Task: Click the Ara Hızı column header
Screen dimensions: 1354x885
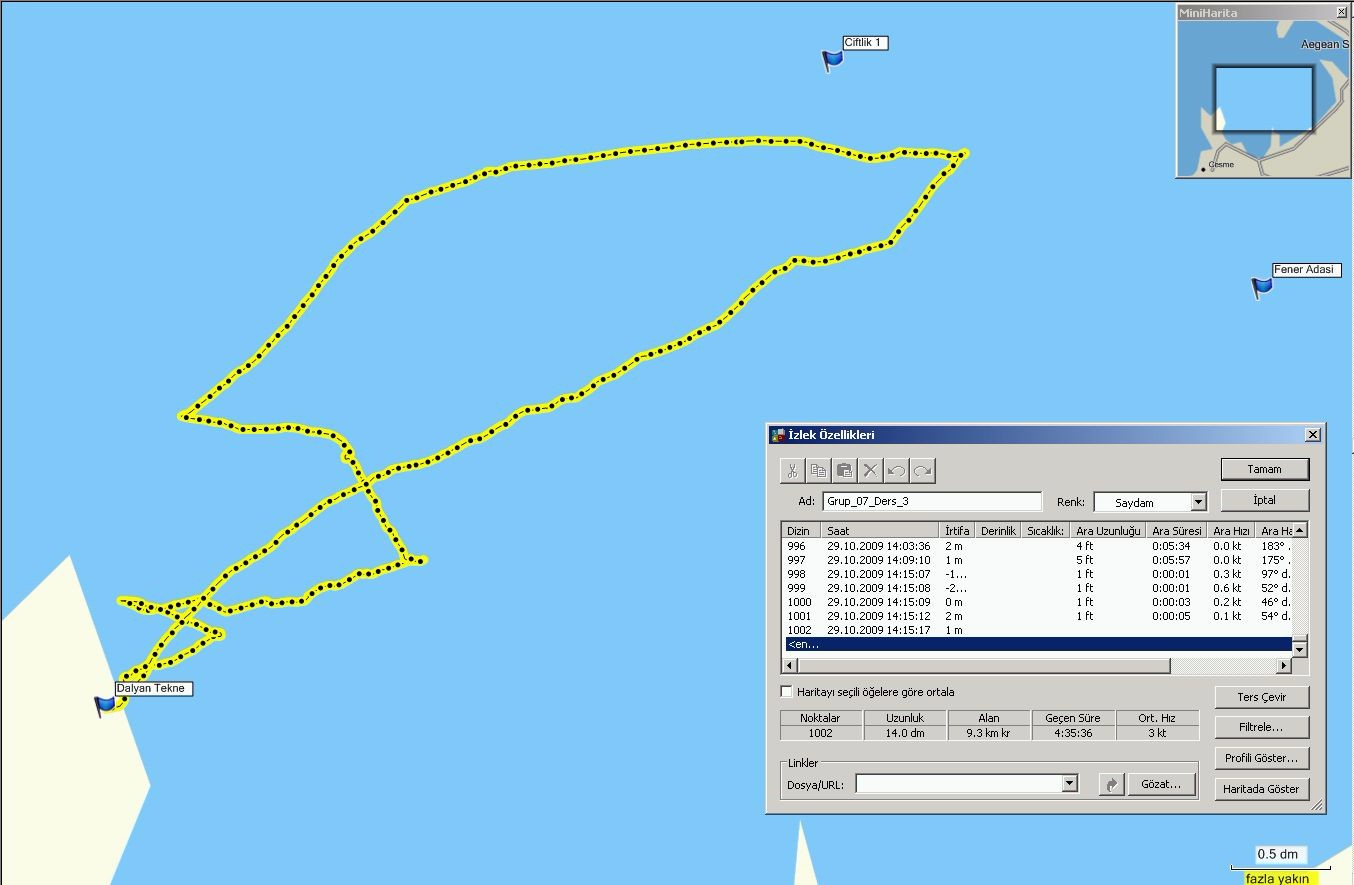Action: coord(1230,531)
